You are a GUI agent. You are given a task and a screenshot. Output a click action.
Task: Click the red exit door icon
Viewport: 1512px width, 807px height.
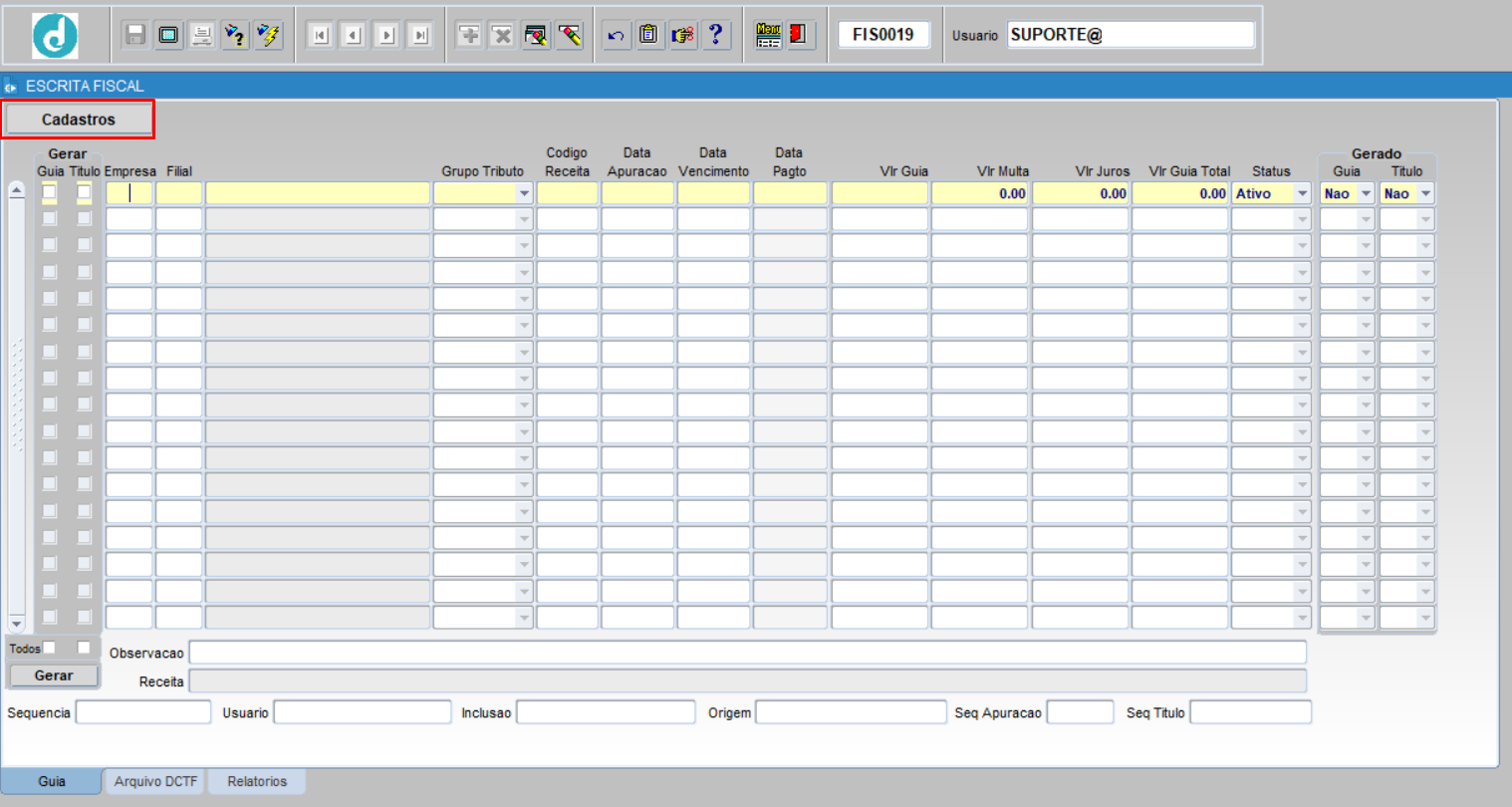click(x=798, y=35)
